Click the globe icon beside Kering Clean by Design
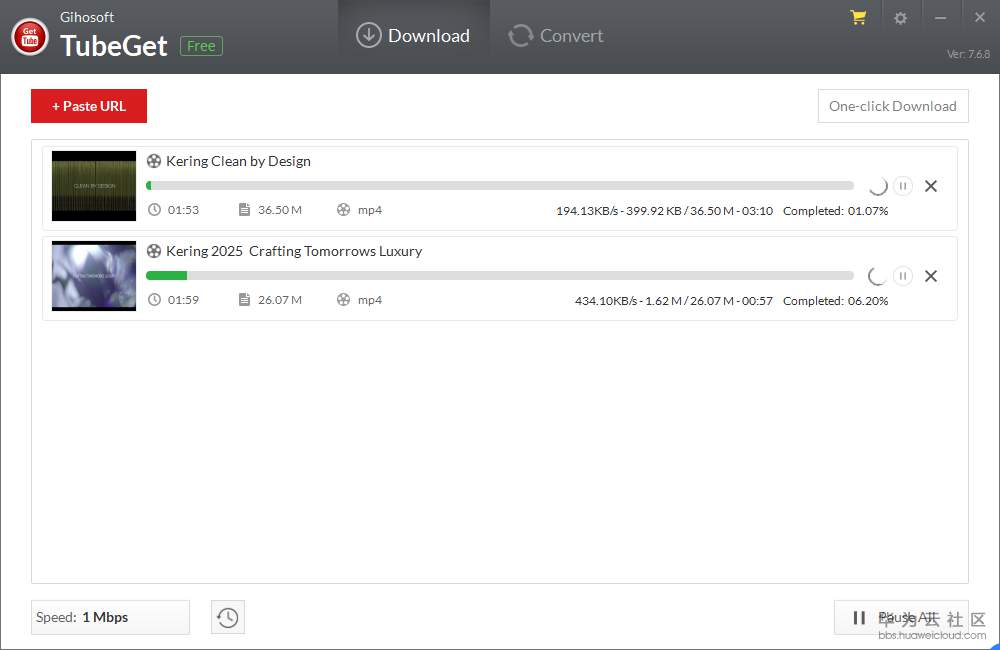 (154, 161)
